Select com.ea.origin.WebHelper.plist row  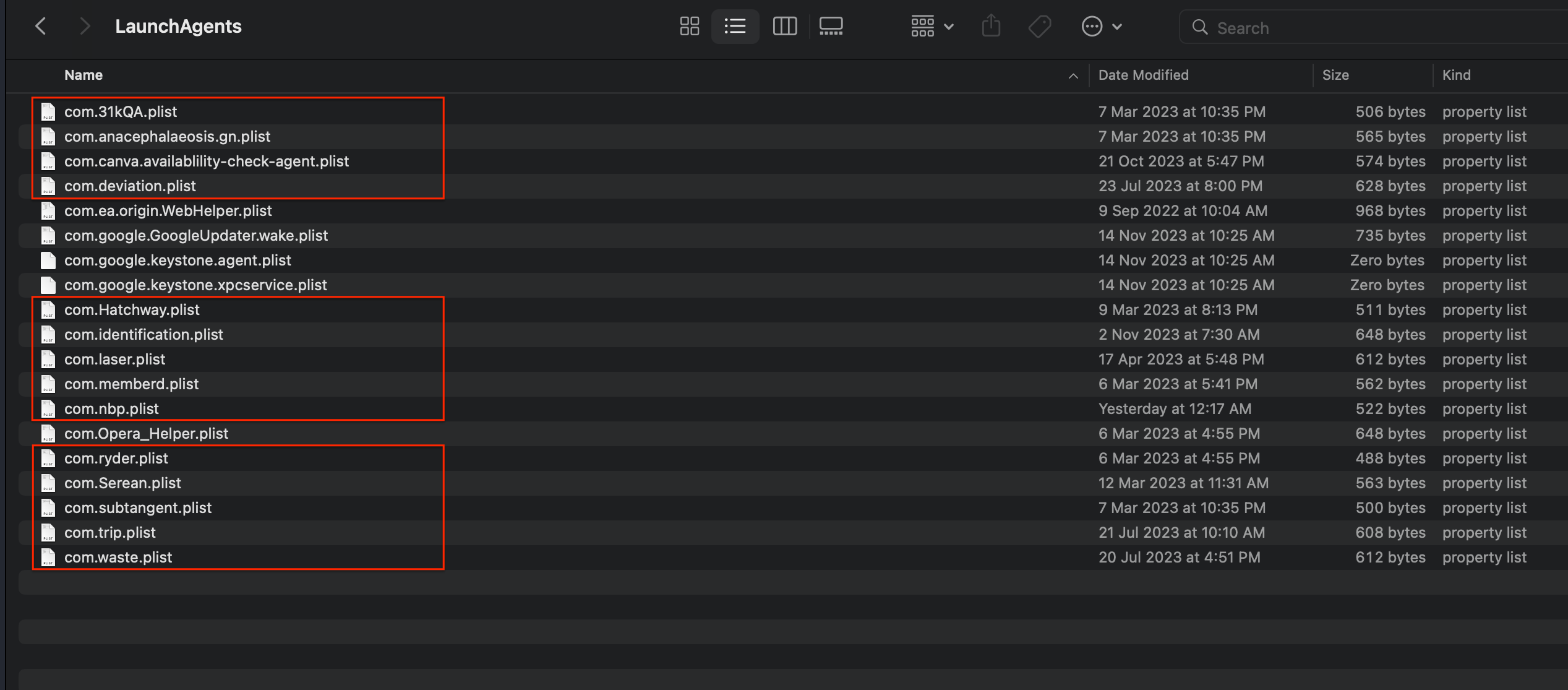[168, 210]
